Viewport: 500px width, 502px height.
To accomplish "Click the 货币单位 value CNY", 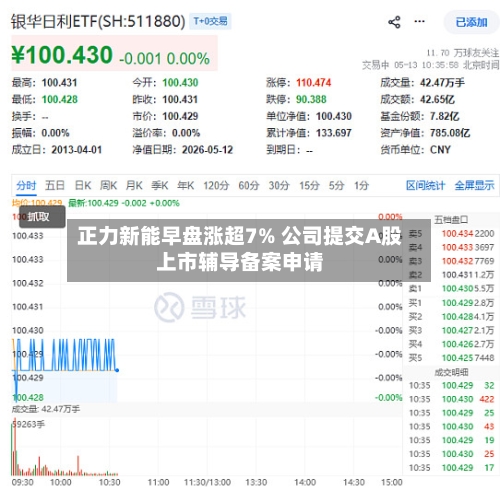I will click(x=440, y=150).
